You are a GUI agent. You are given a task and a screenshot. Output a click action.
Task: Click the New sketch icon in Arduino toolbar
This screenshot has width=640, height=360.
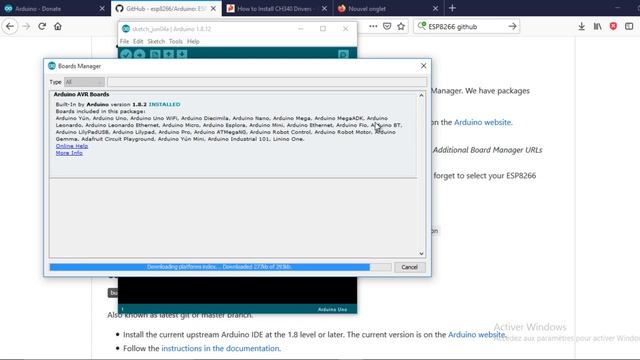point(155,54)
